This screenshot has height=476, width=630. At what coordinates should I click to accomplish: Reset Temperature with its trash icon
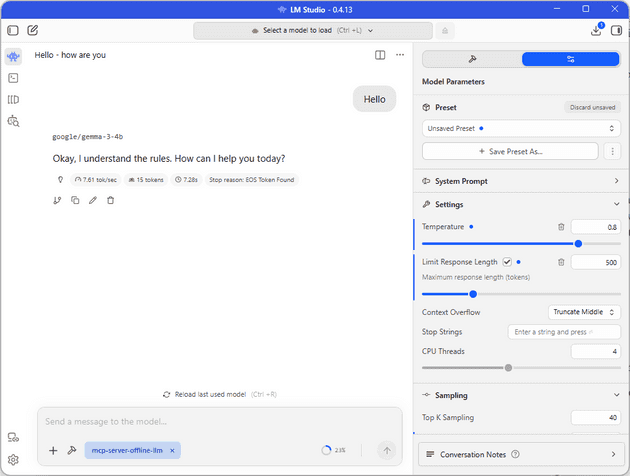tap(561, 227)
